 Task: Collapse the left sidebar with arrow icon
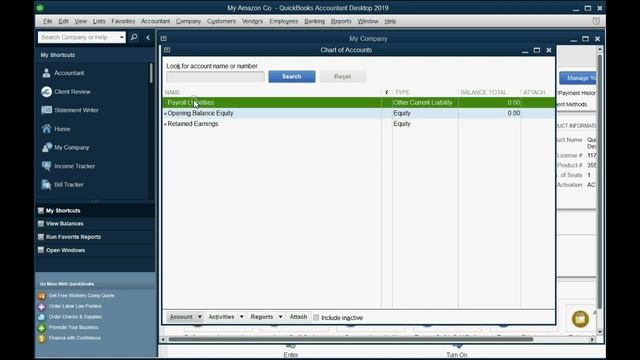[x=148, y=38]
